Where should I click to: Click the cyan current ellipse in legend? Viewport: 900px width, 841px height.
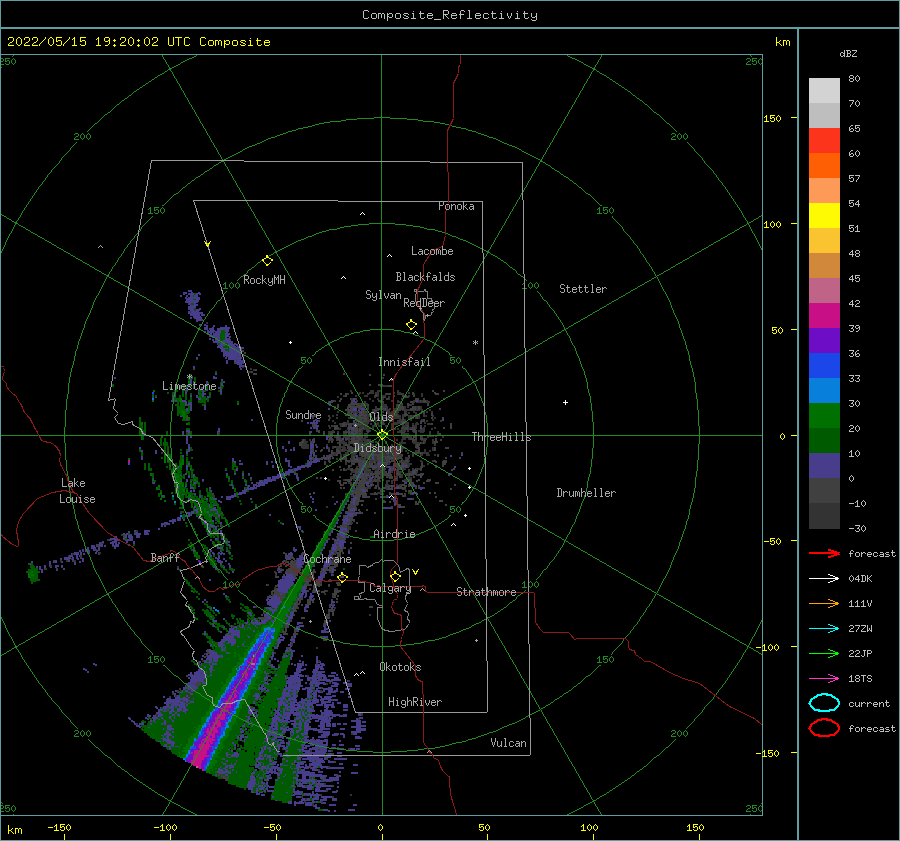(824, 703)
